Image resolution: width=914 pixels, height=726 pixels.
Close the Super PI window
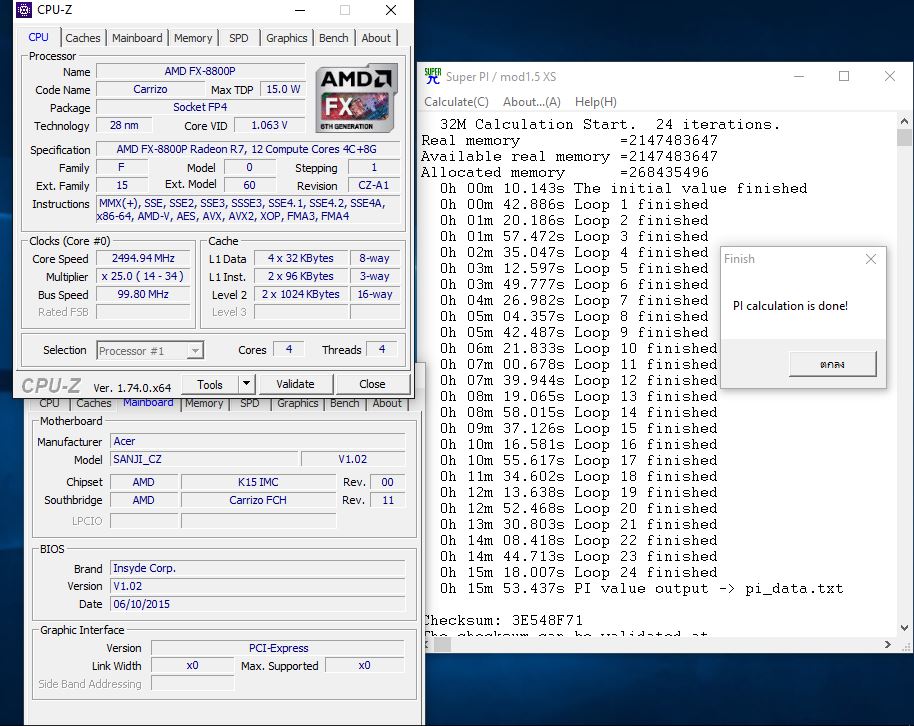(890, 76)
